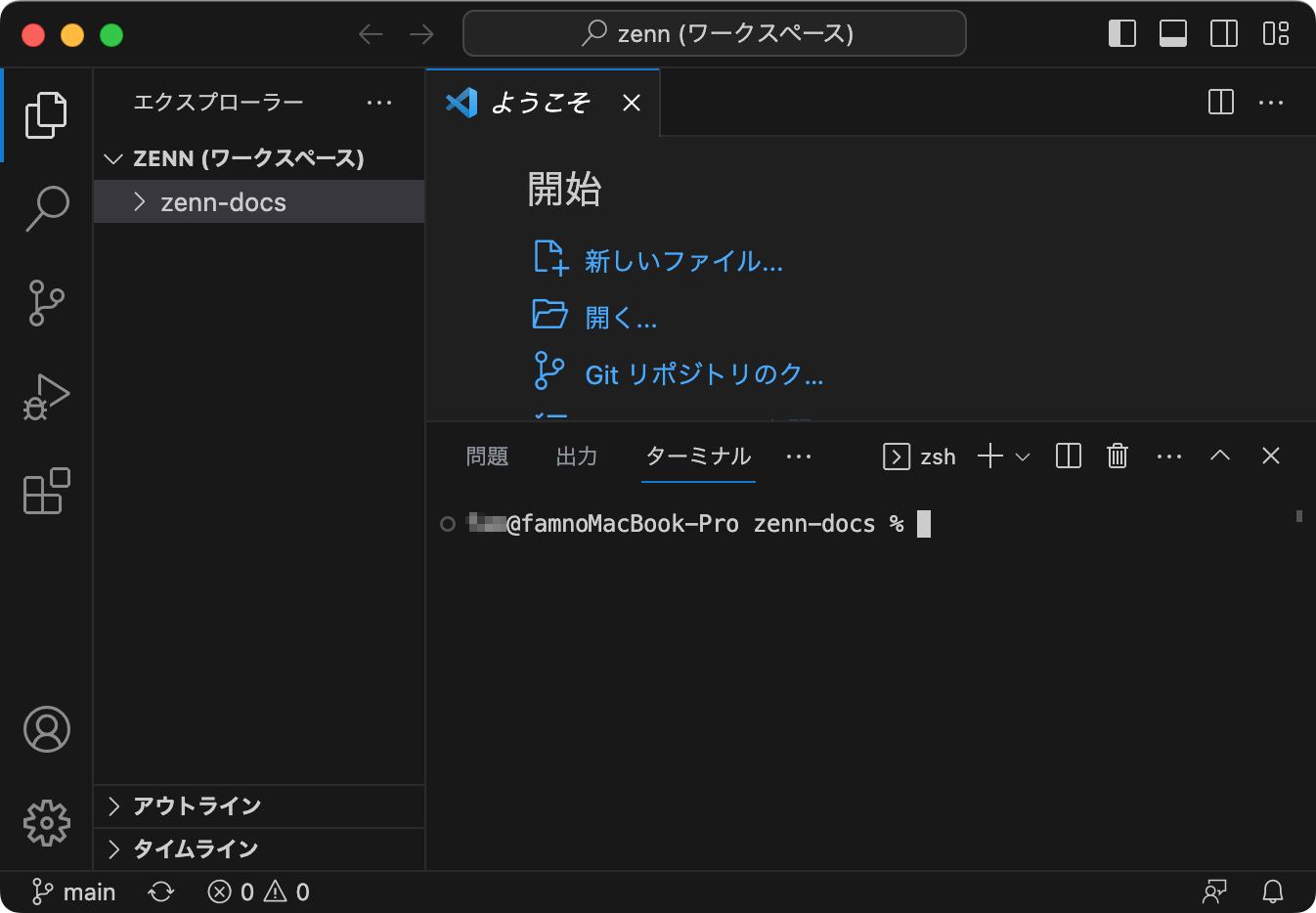Viewport: 1316px width, 913px height.
Task: Kill terminal with the trash icon
Action: (1118, 456)
